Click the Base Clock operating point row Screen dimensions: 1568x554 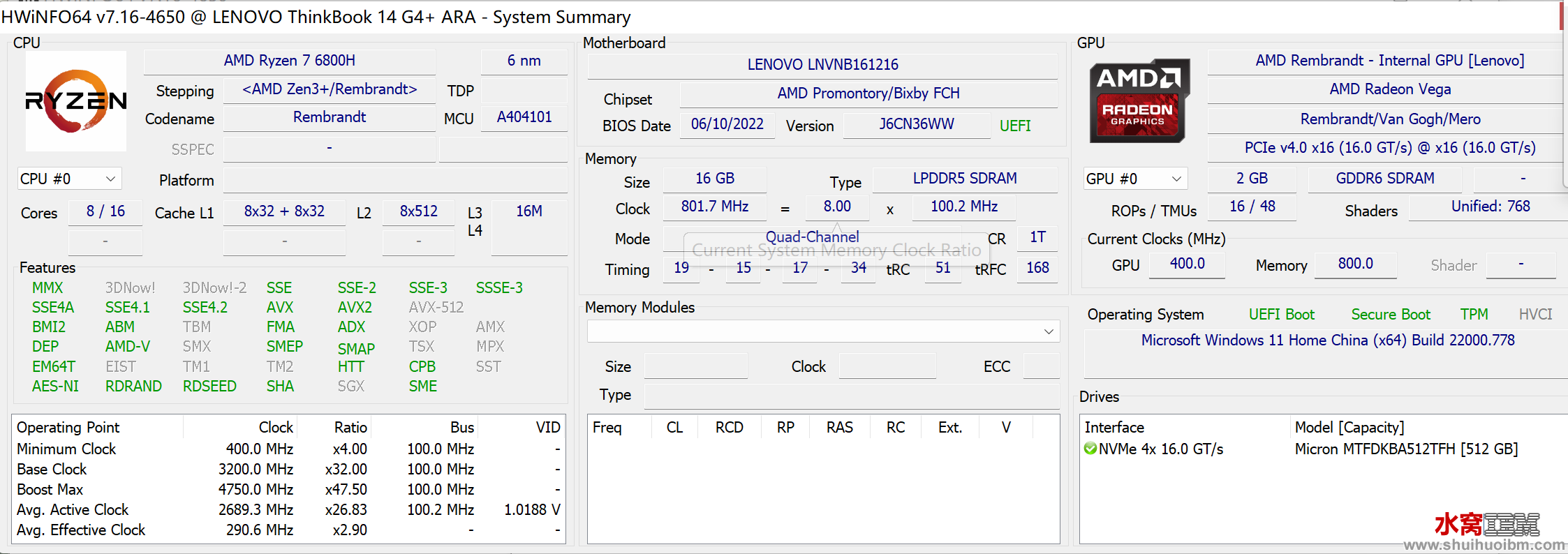(x=289, y=470)
